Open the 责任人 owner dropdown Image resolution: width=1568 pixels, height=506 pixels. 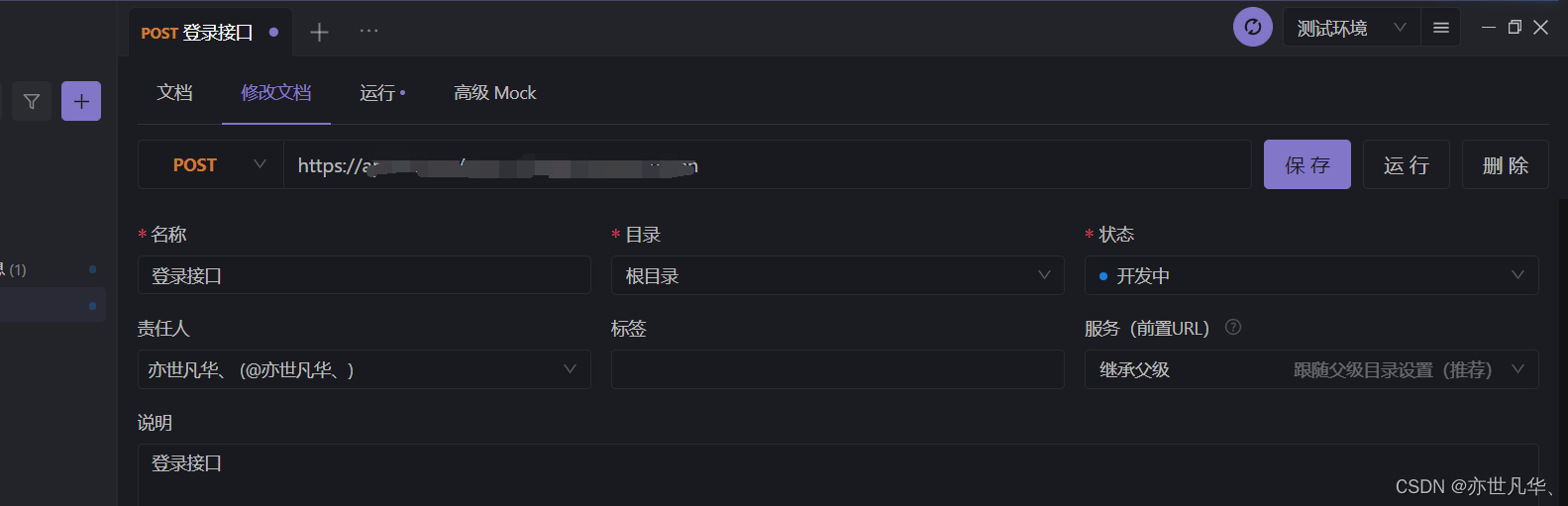click(364, 370)
